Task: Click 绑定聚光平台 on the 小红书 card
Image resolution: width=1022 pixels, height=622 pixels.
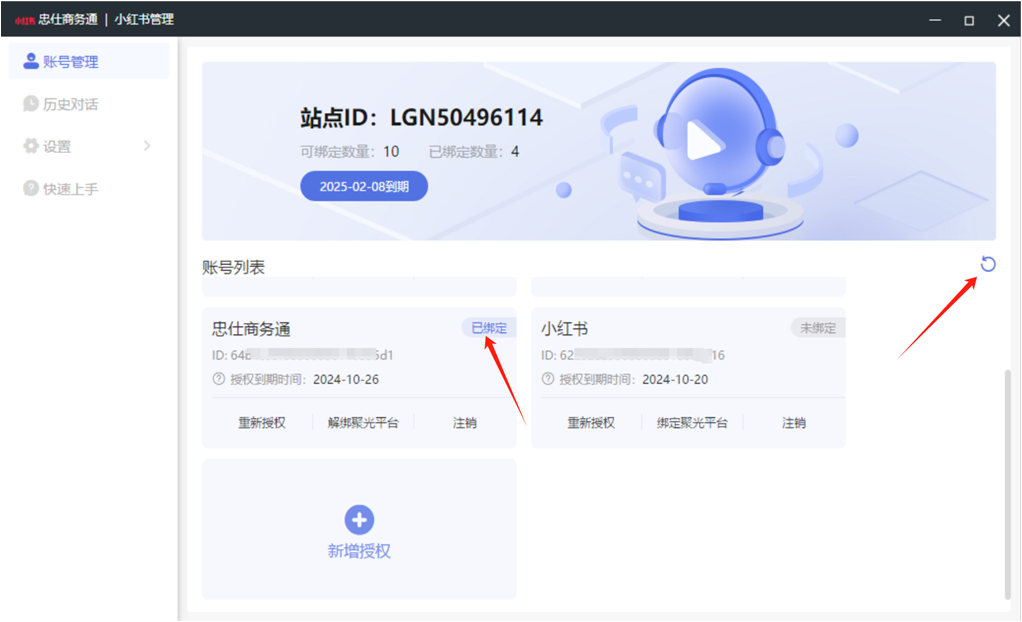Action: tap(692, 423)
